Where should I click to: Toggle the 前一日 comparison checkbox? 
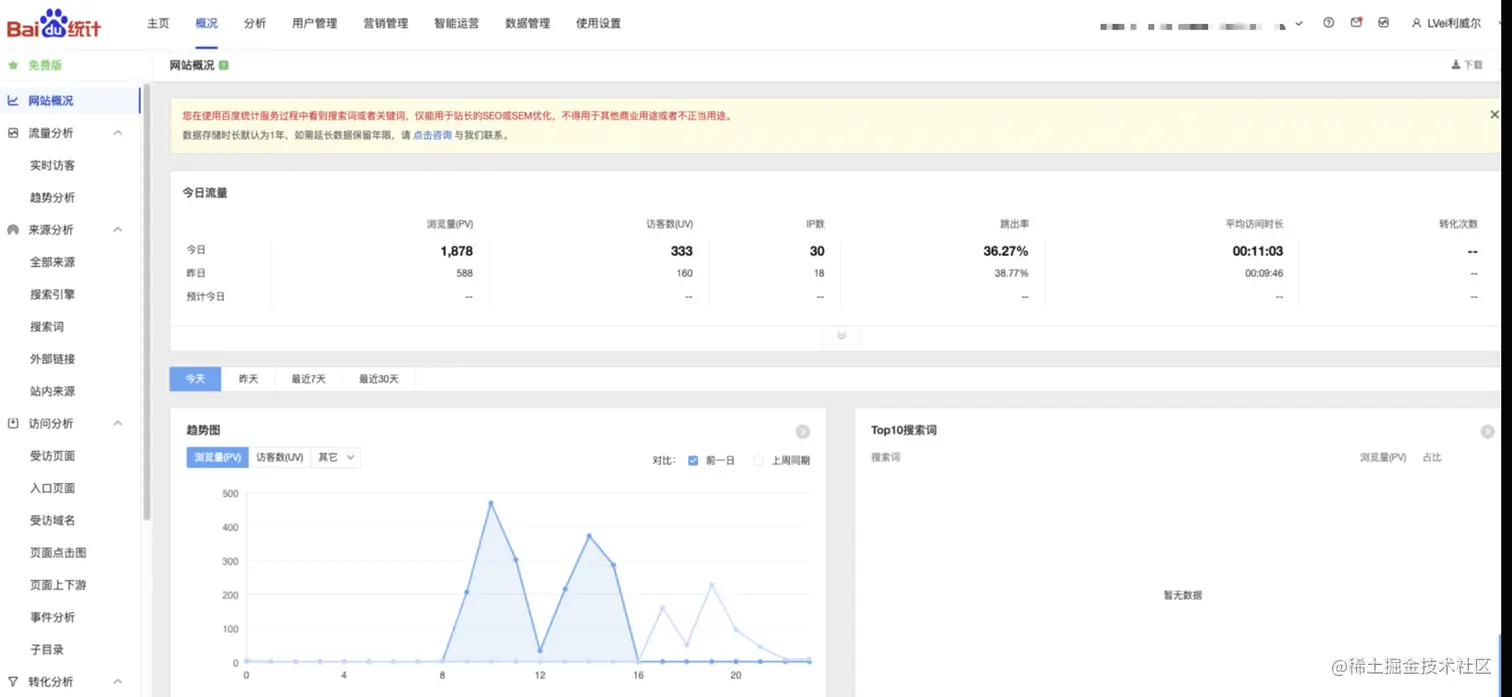coord(693,461)
